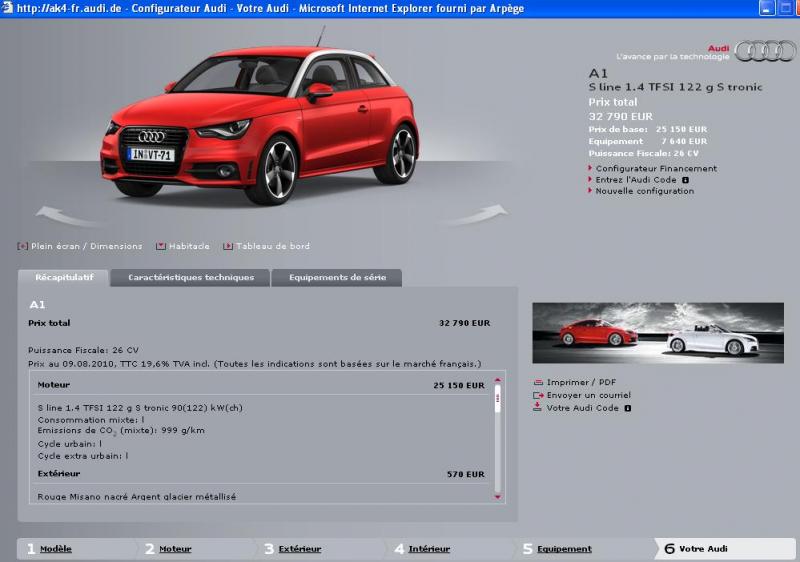Viewport: 800px width, 562px height.
Task: Click 'Puissance Fiscale: 26 CV' in summary panel
Action: tap(83, 350)
